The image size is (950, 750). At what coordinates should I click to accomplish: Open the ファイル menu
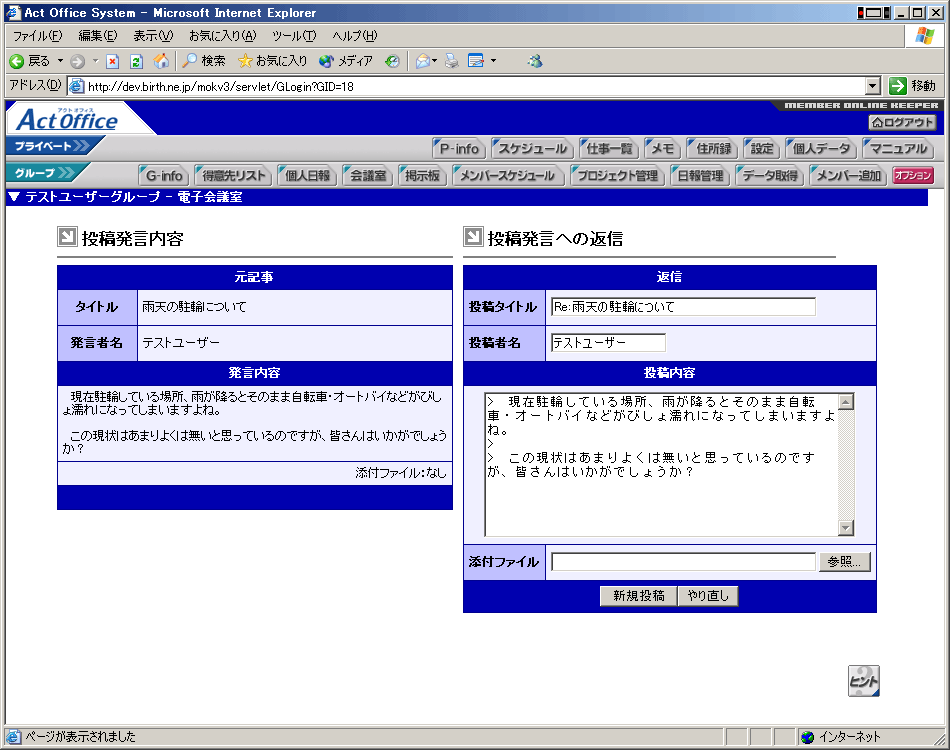[x=37, y=36]
